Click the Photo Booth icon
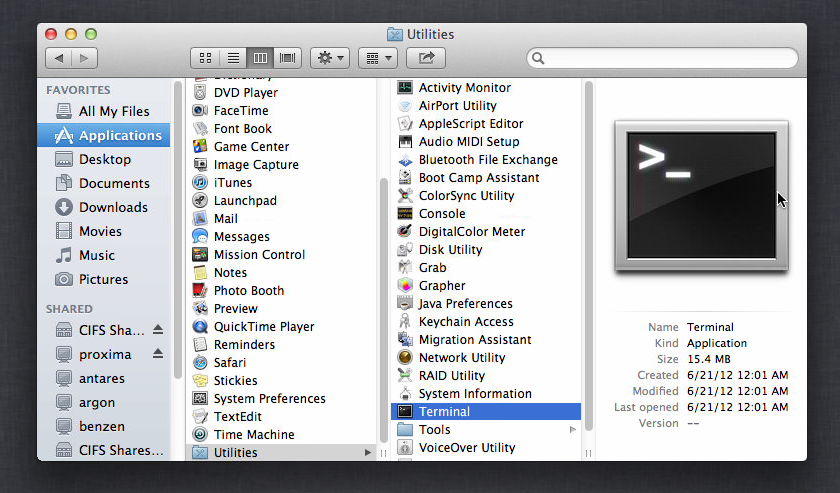 click(x=200, y=290)
